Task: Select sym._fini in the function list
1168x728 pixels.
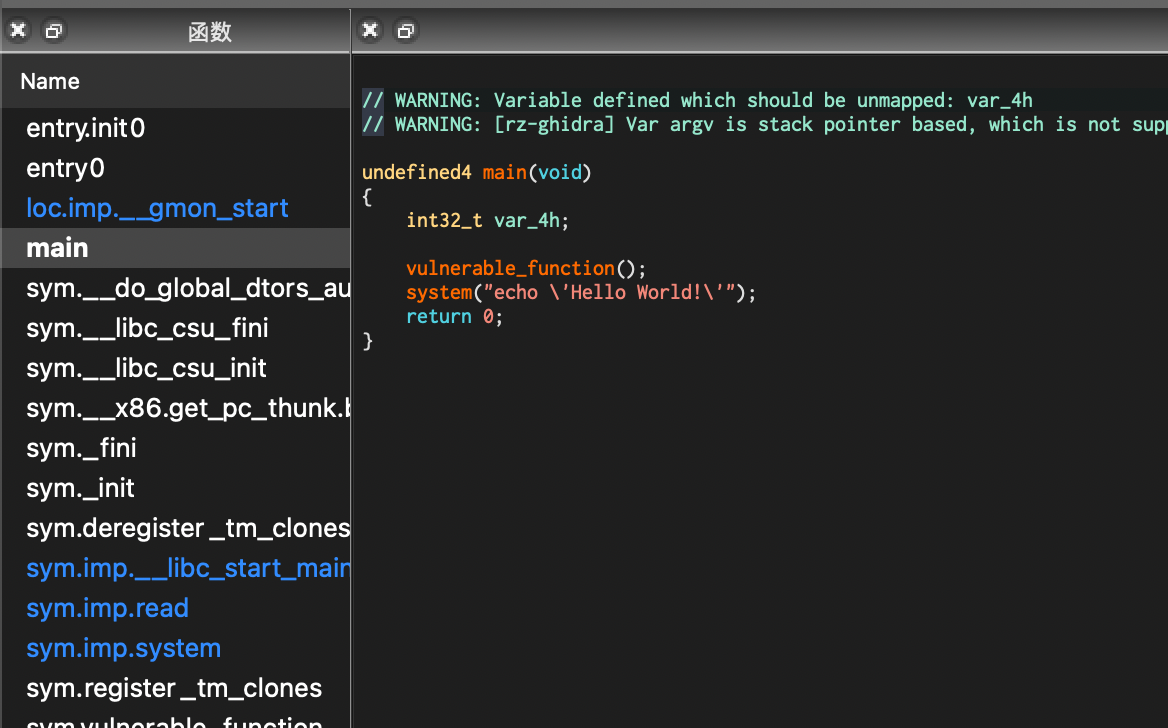Action: point(81,448)
